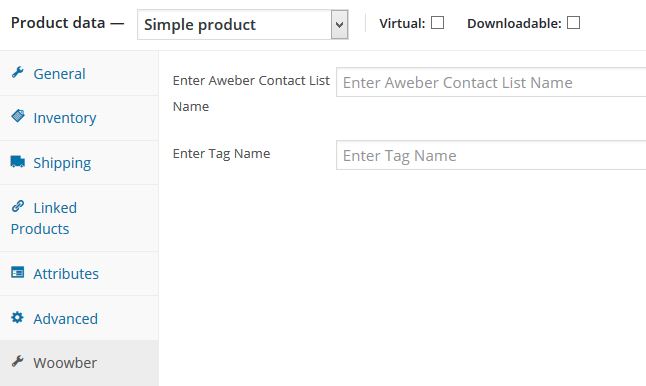Click the Shipping truck icon

[18, 161]
